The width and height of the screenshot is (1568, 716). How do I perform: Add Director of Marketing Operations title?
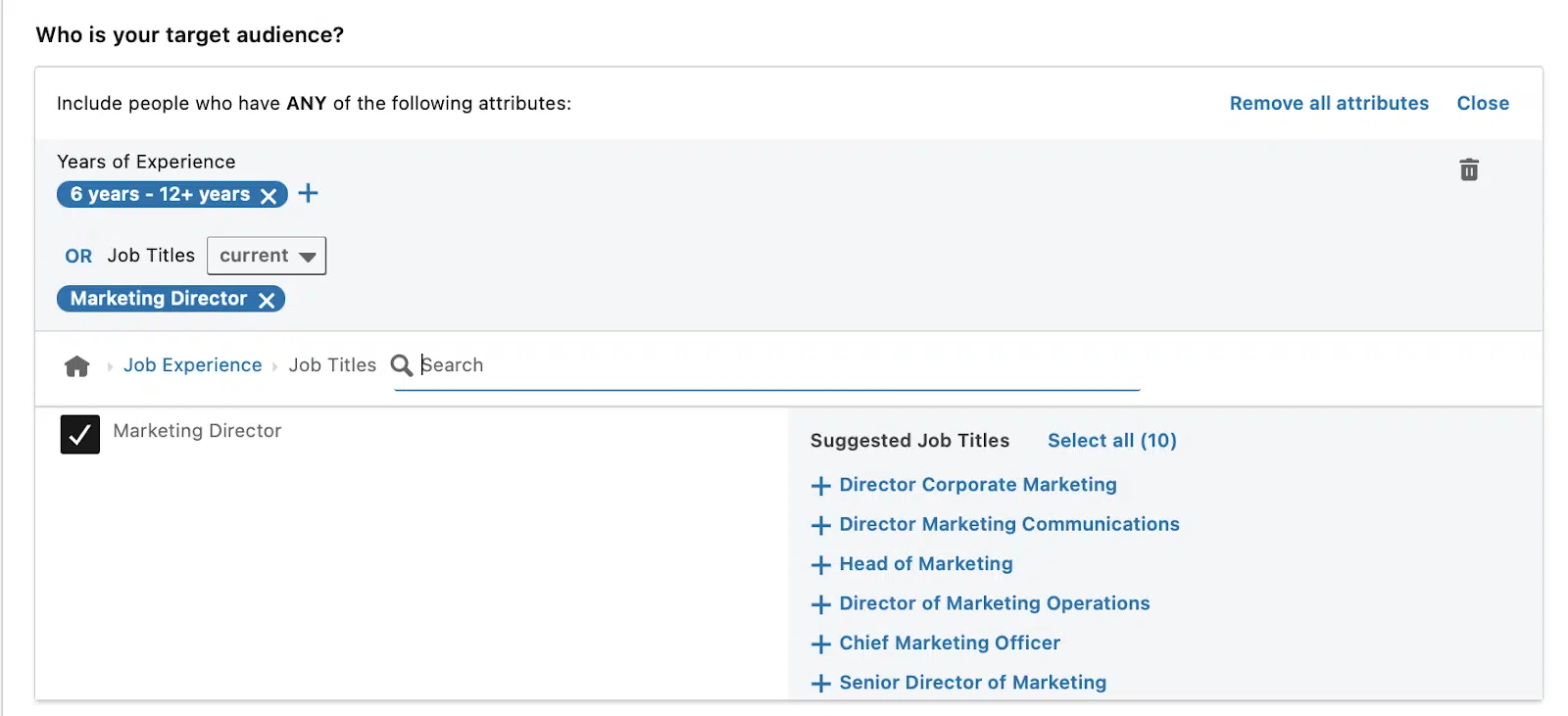pyautogui.click(x=994, y=603)
